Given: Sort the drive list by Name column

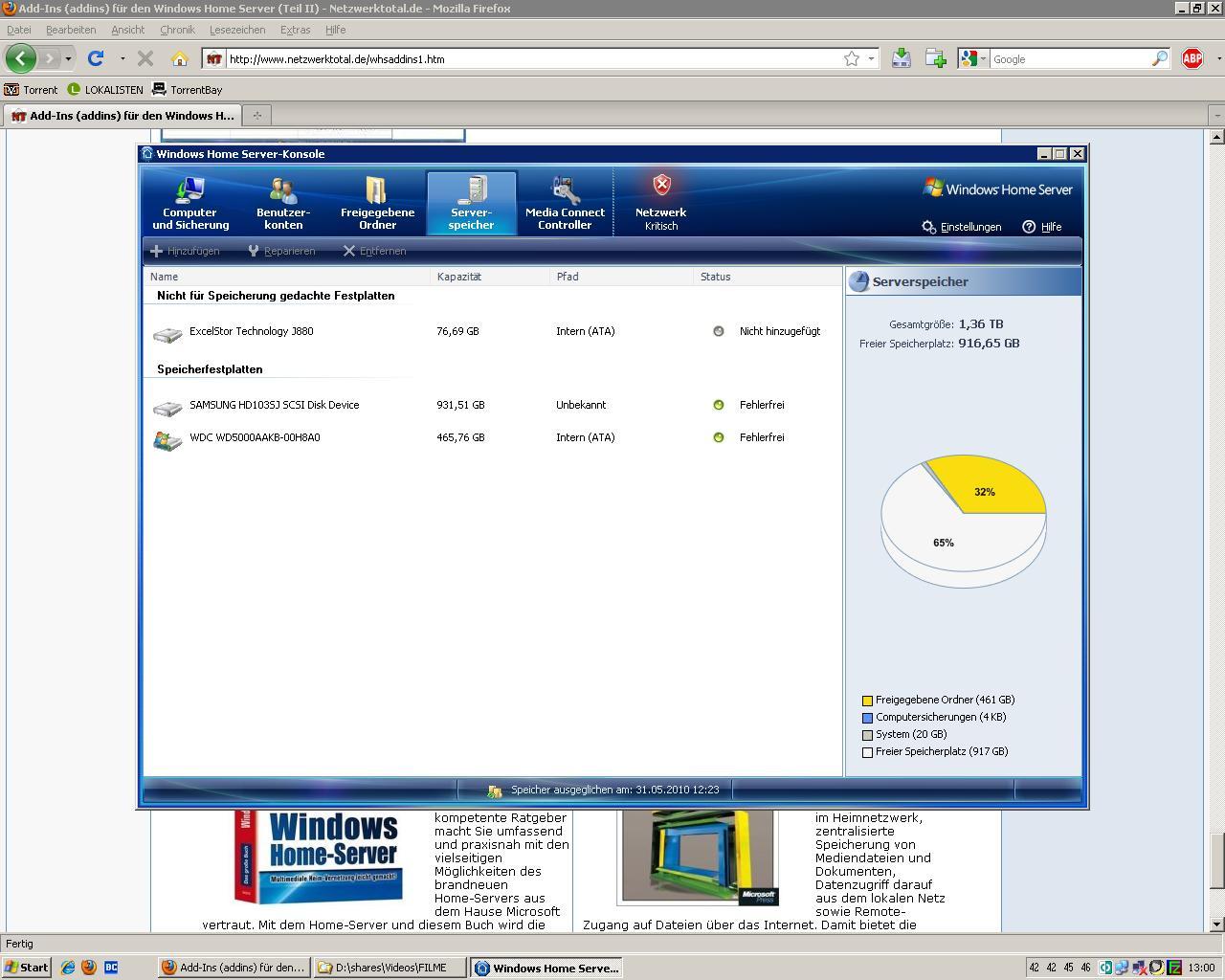Looking at the screenshot, I should (286, 277).
